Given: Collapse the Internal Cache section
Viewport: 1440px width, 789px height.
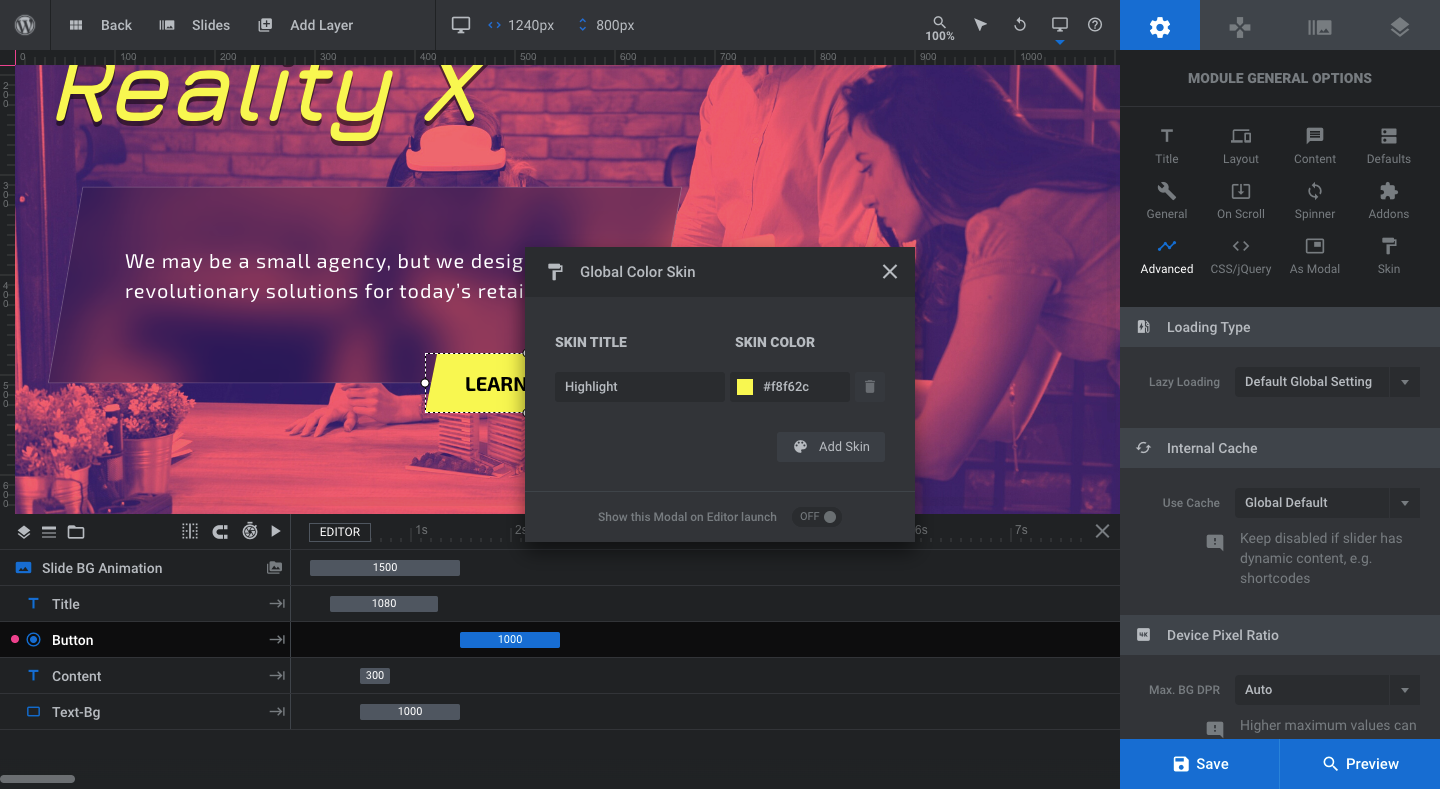Looking at the screenshot, I should click(1280, 448).
